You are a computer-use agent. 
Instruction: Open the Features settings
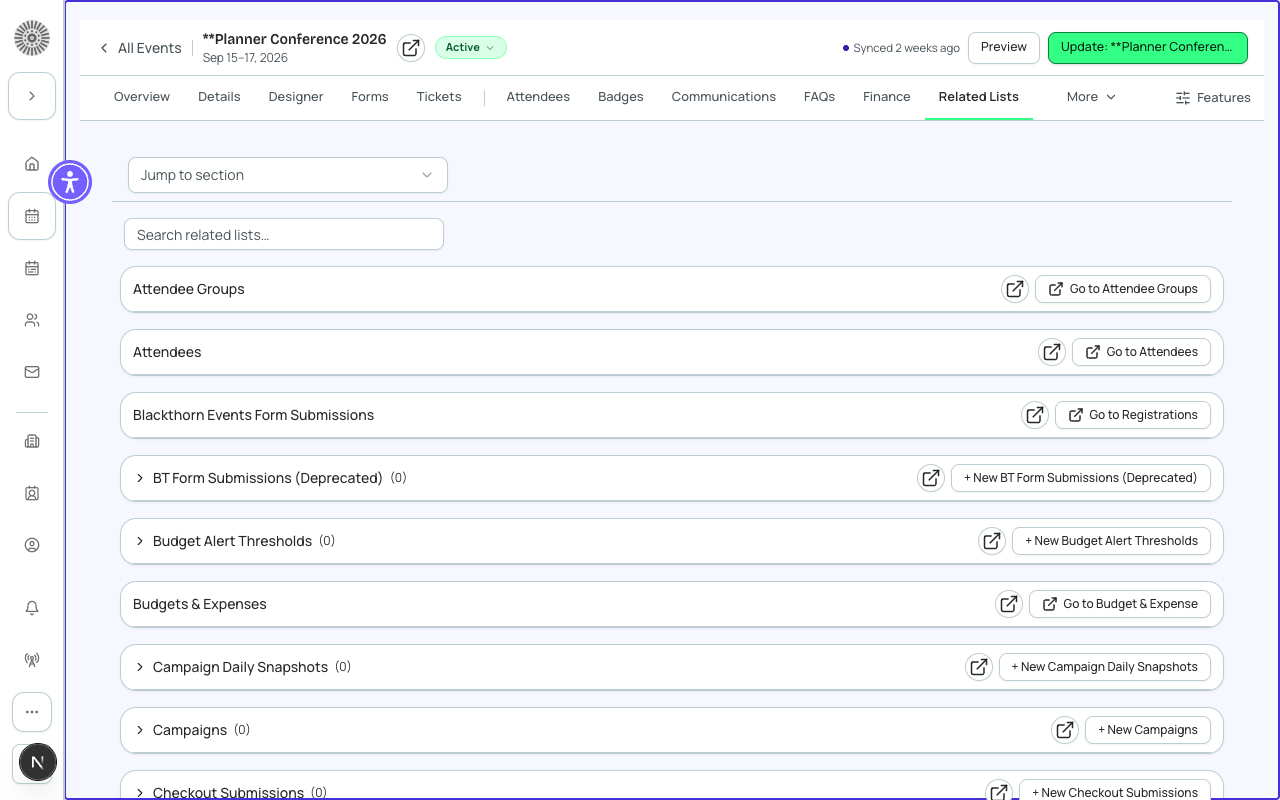1213,98
